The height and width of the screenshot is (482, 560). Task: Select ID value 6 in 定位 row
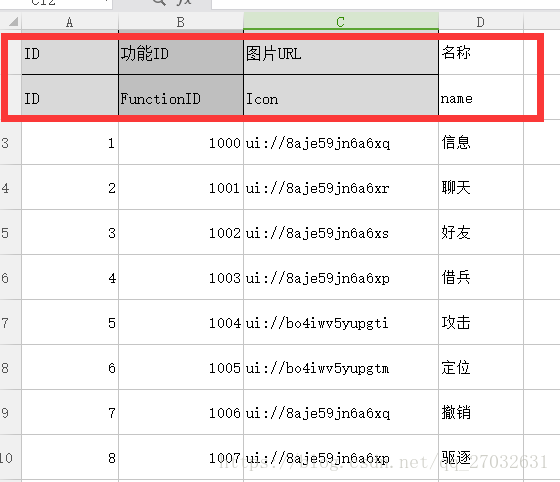click(x=70, y=367)
